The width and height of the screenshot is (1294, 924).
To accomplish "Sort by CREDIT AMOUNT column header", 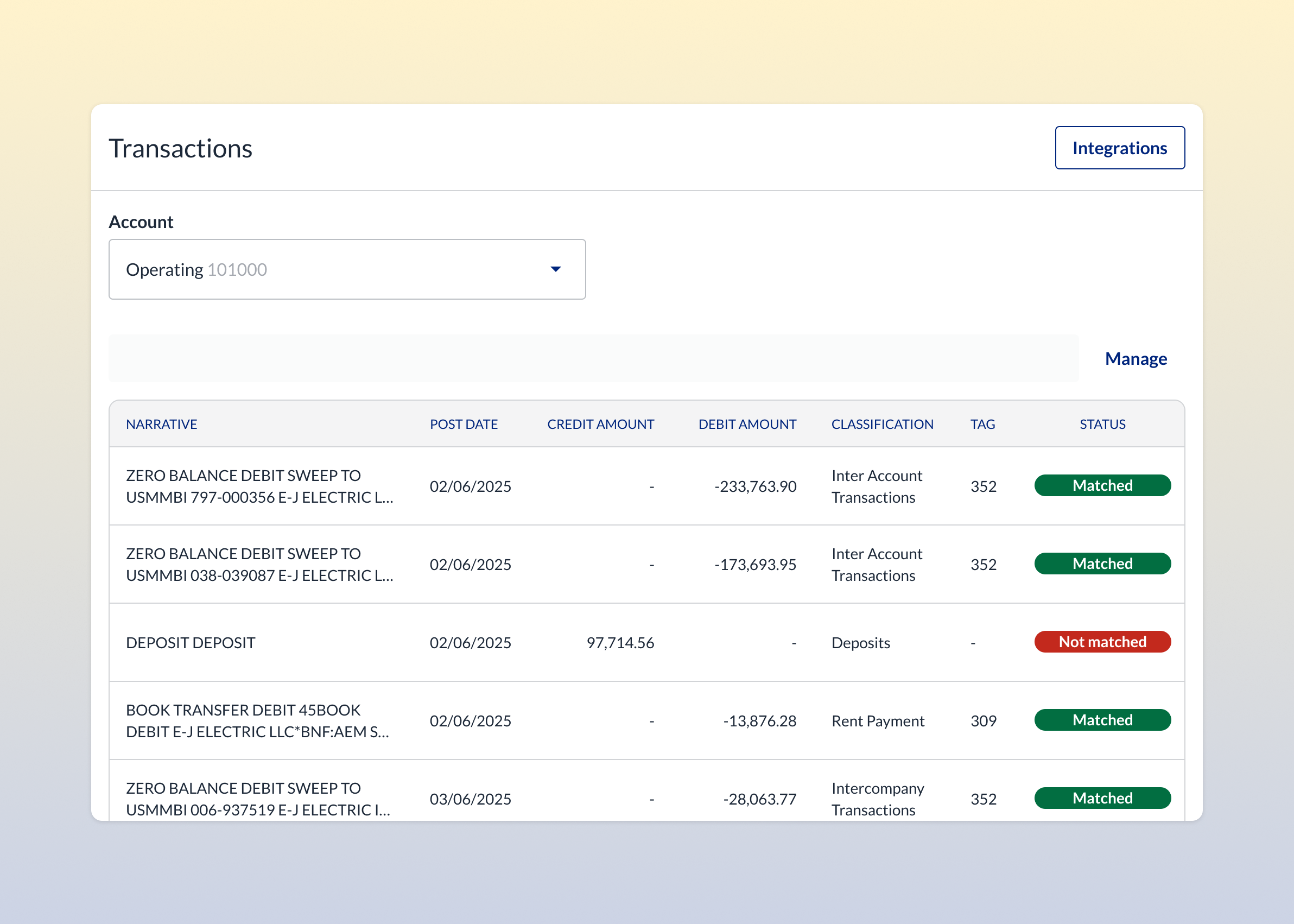I will tap(600, 424).
